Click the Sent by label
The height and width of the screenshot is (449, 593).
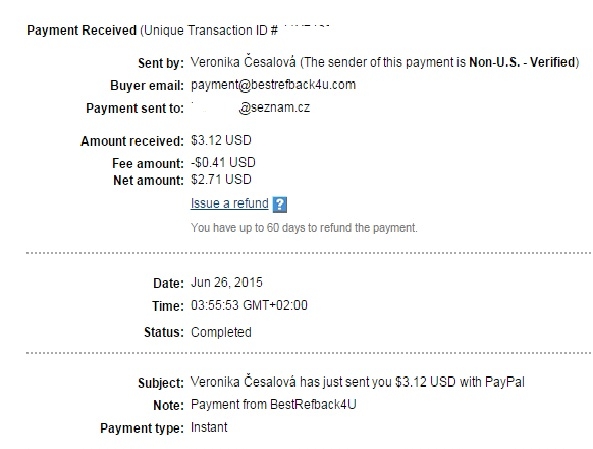point(161,63)
